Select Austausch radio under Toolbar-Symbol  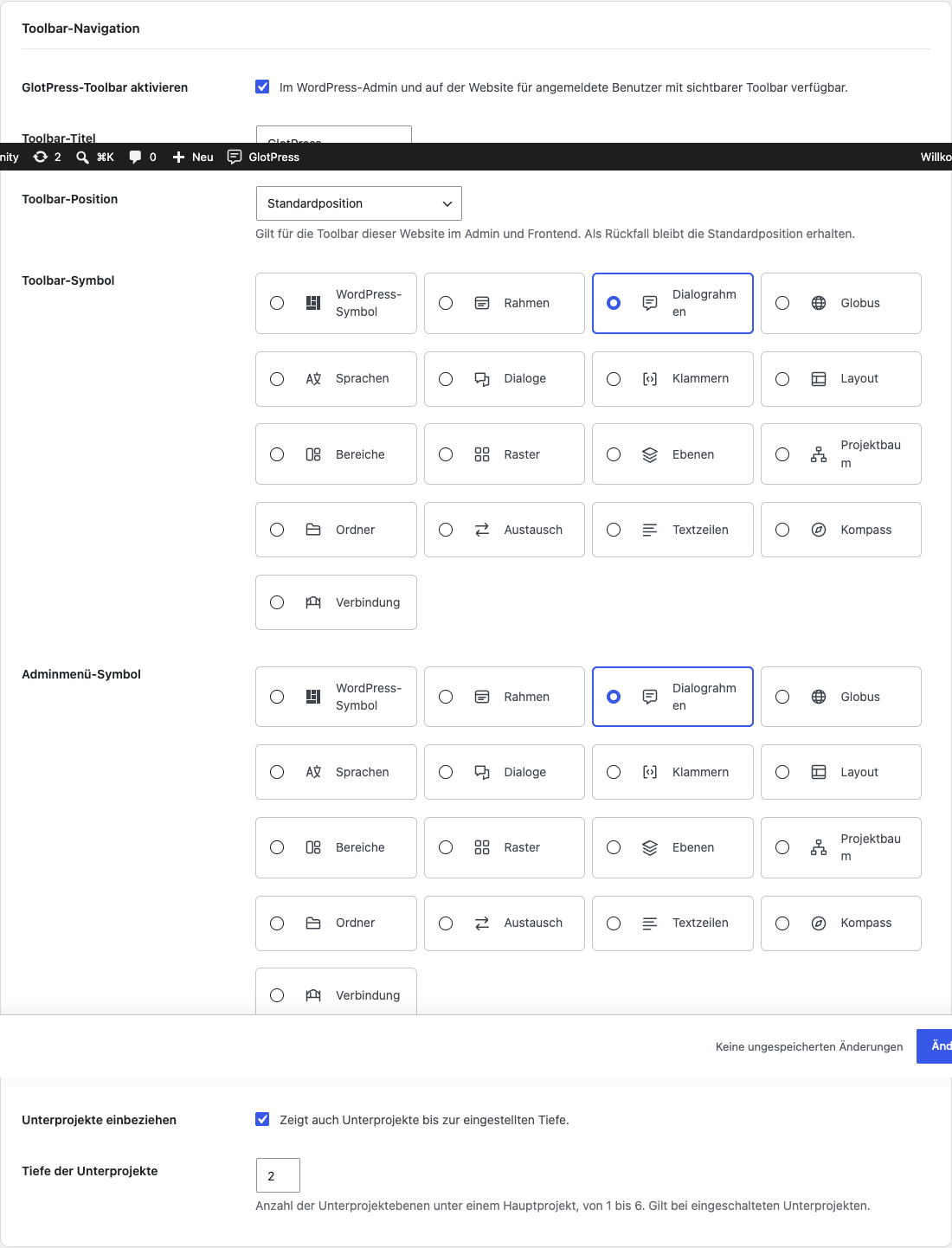click(x=446, y=530)
